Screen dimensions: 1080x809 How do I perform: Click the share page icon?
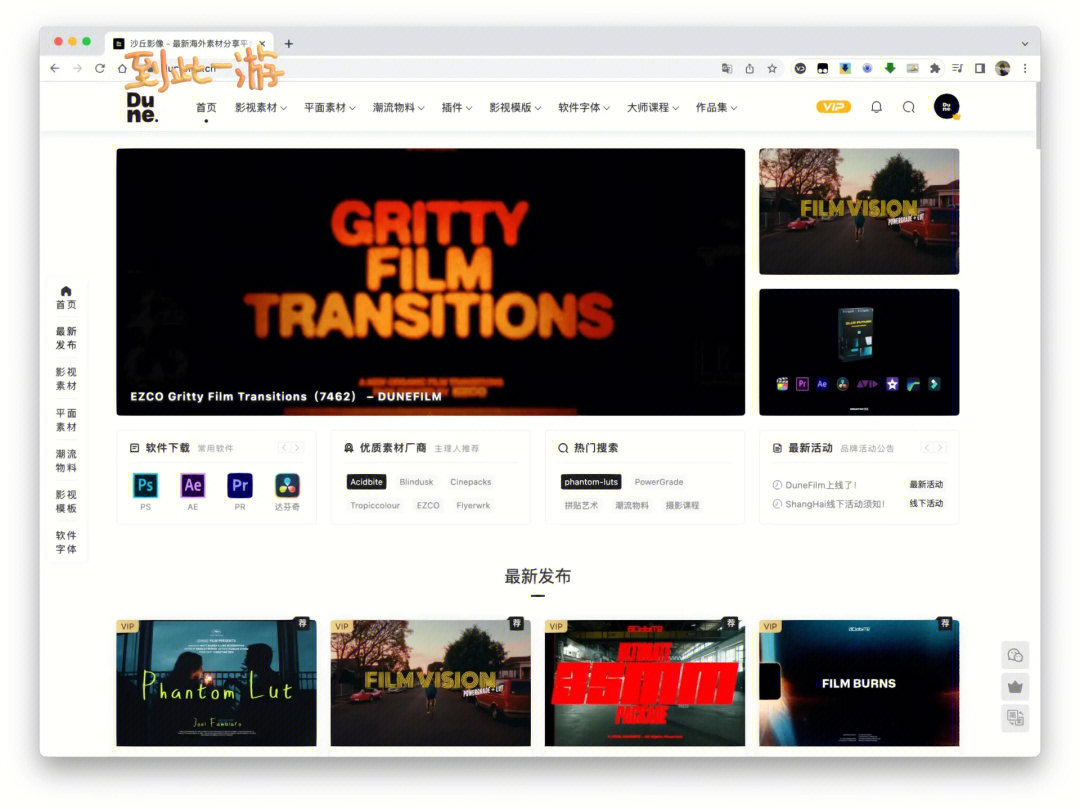[x=749, y=68]
